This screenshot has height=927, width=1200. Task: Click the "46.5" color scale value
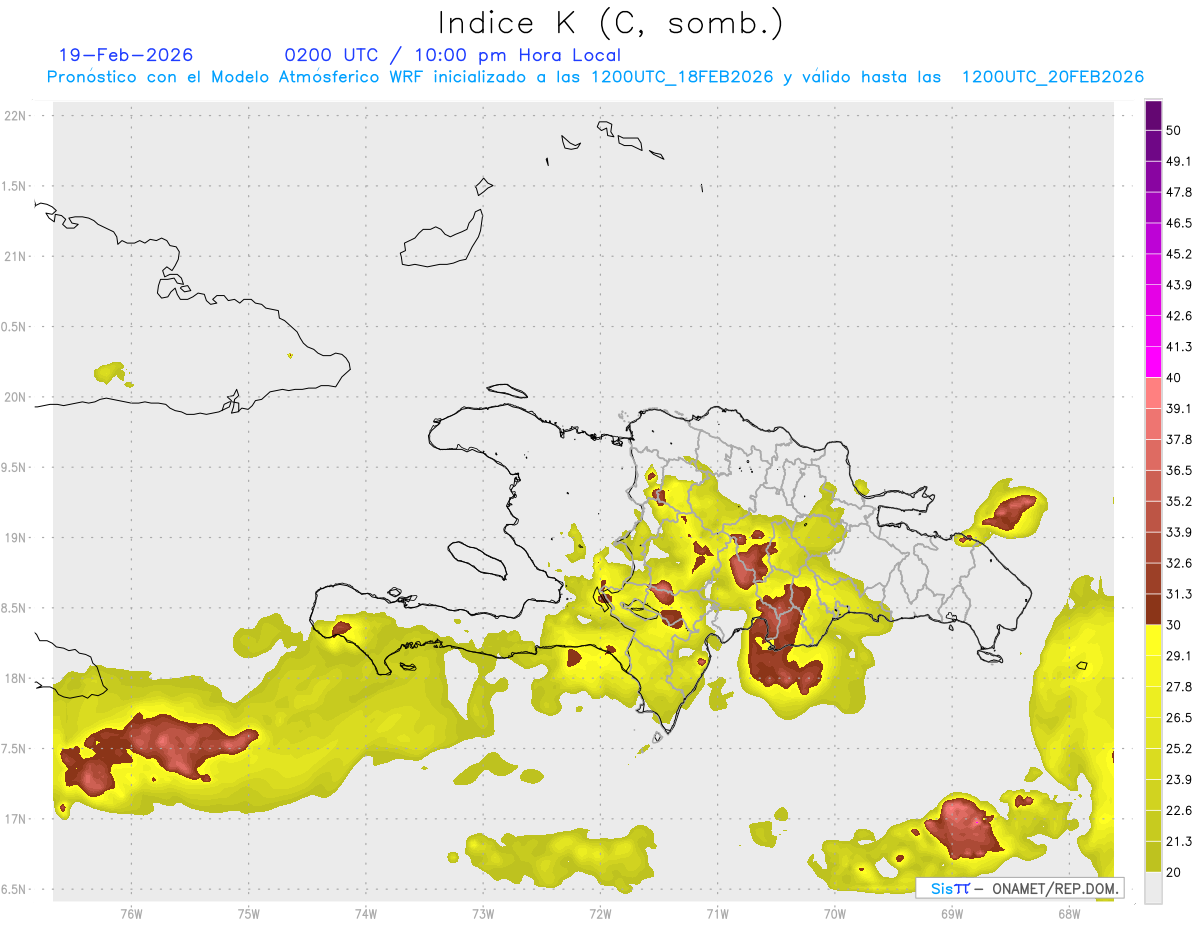point(1179,223)
